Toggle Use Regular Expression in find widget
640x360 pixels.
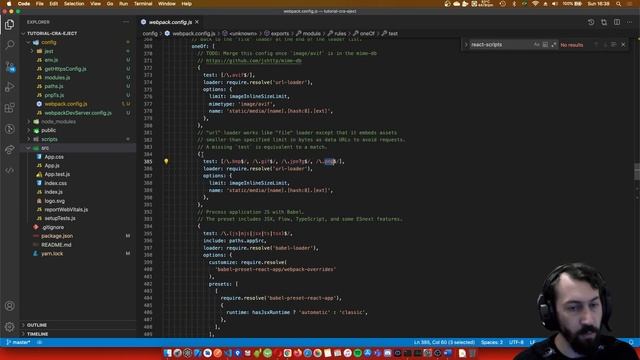(554, 44)
